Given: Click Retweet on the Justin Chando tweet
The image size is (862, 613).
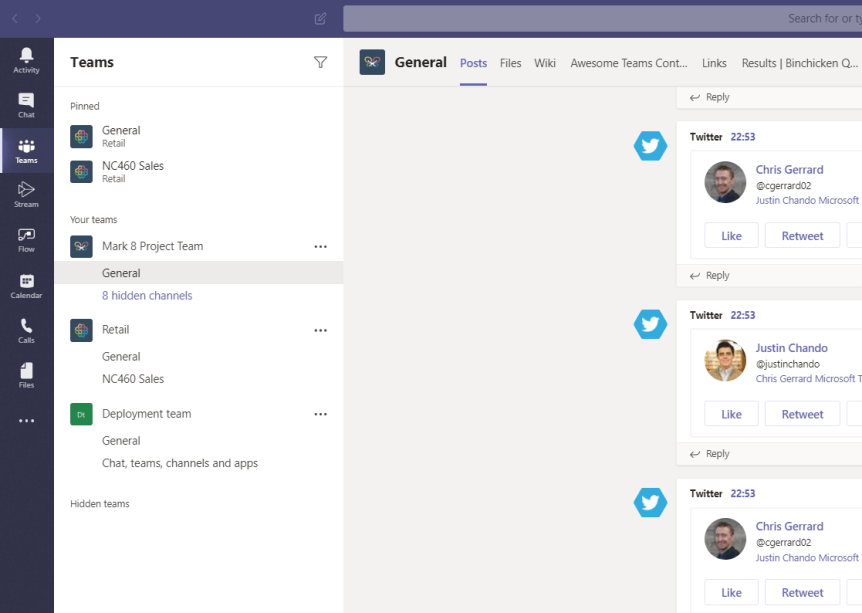Looking at the screenshot, I should click(802, 414).
